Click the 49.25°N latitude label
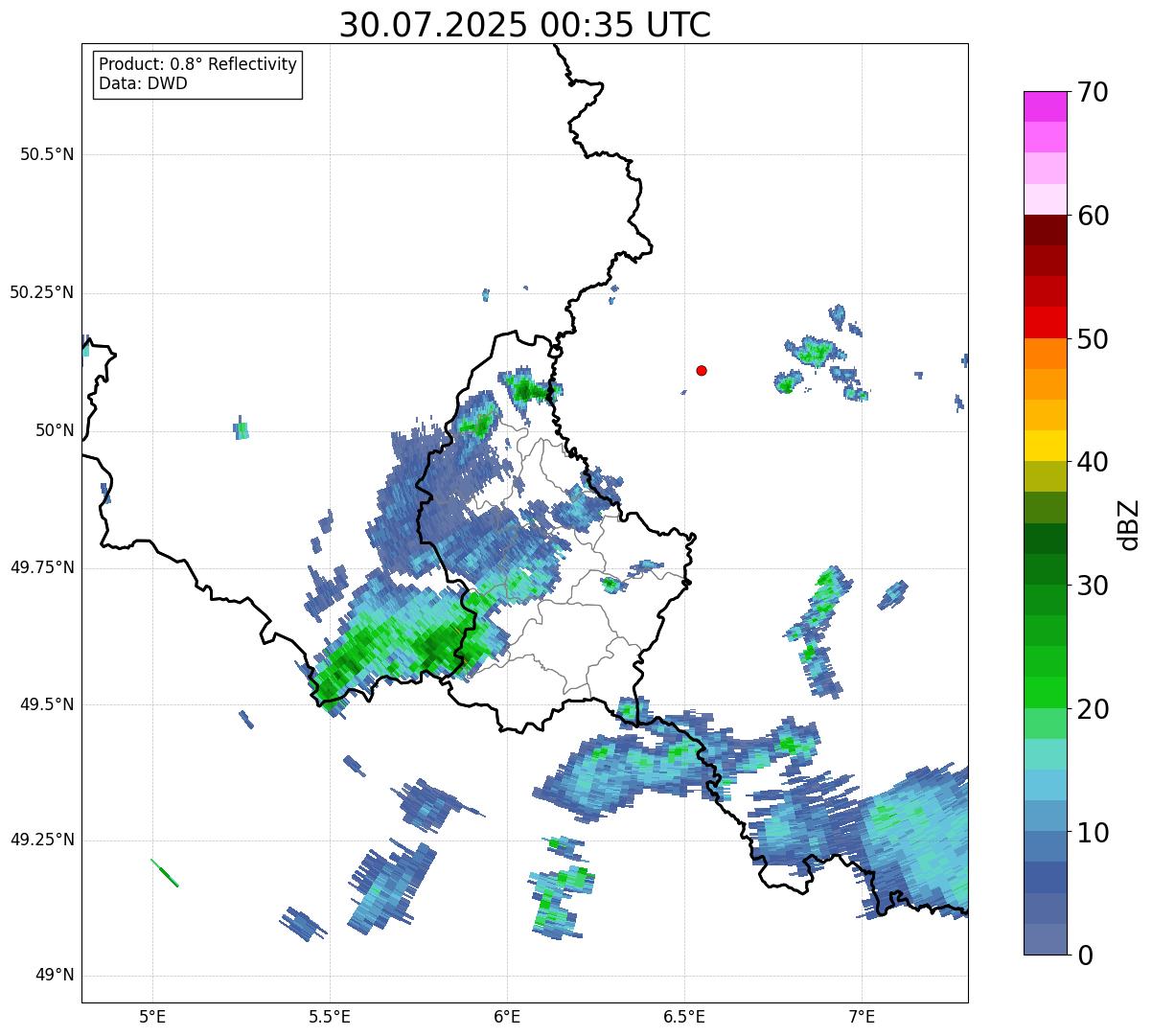The width and height of the screenshot is (1152, 1036). (x=41, y=840)
